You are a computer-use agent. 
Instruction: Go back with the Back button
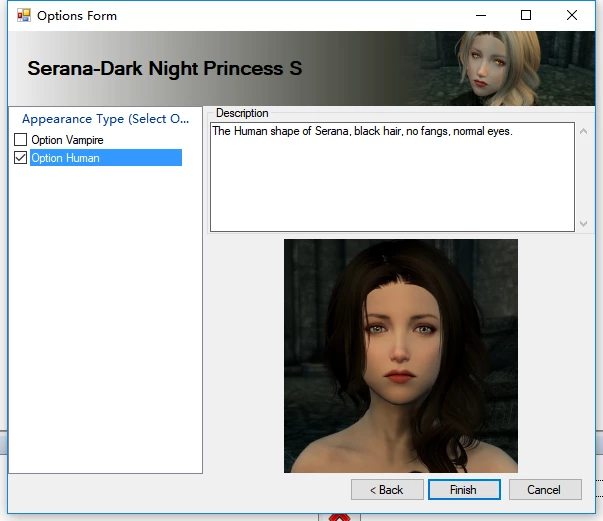[387, 489]
